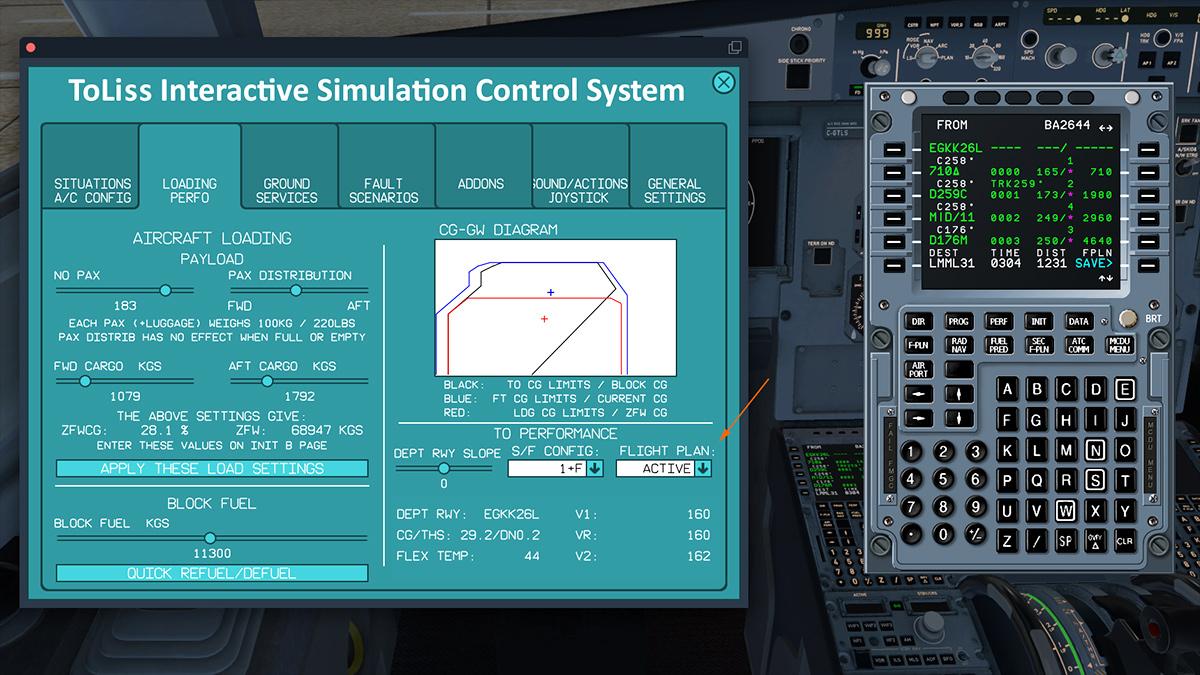This screenshot has width=1200, height=675.
Task: Click the BLOCK FUEL slider handle
Action: click(210, 538)
